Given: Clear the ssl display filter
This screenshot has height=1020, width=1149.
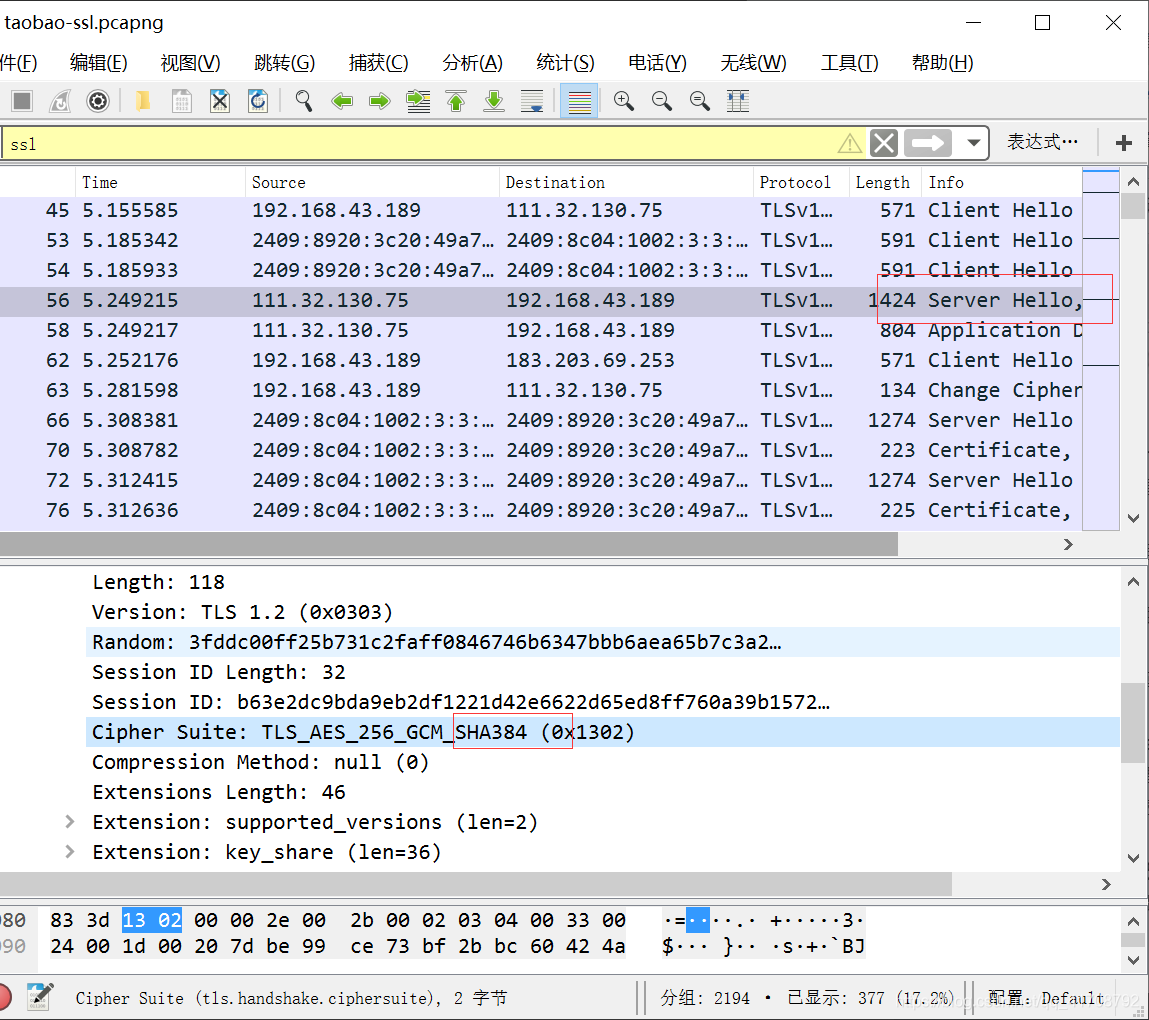Looking at the screenshot, I should coord(884,143).
